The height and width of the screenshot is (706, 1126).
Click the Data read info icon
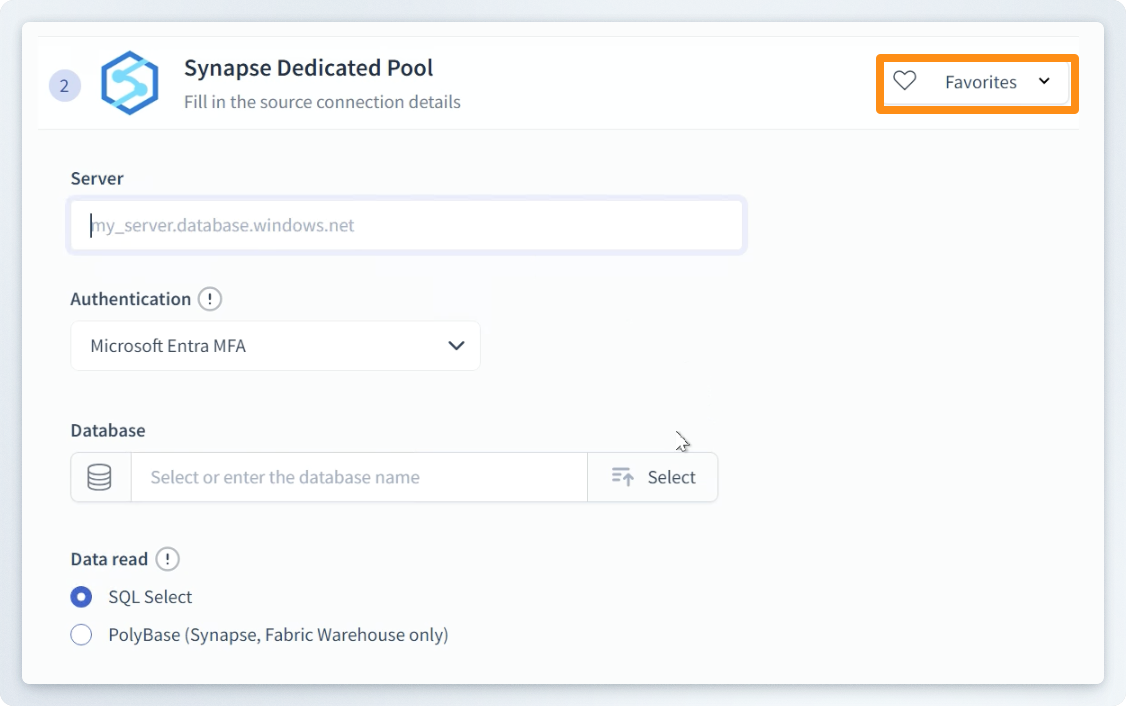167,559
